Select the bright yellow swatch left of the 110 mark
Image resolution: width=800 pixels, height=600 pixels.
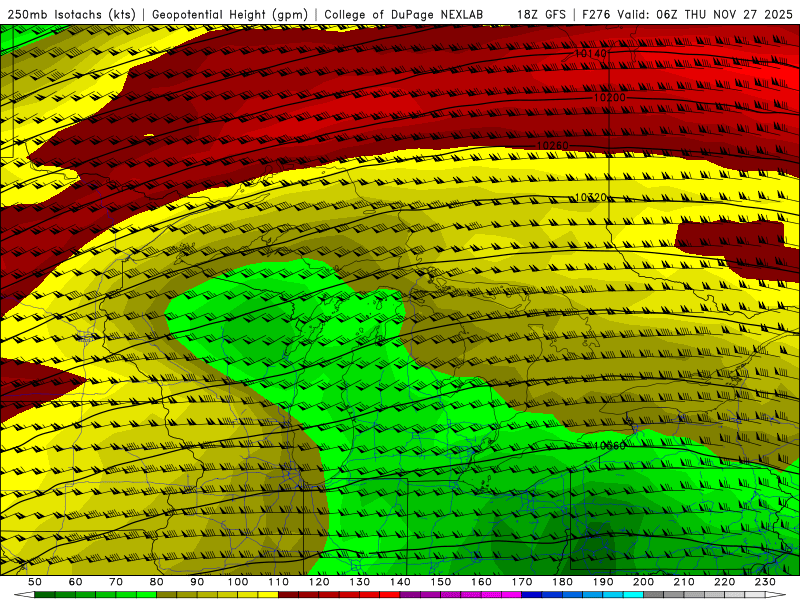268,595
